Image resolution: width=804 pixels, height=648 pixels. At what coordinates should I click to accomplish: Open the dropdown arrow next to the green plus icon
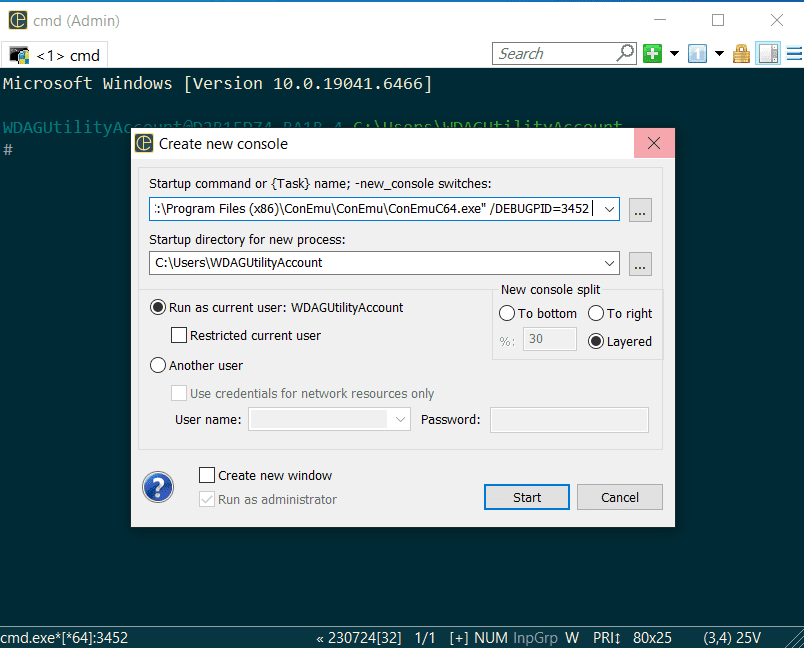(674, 53)
